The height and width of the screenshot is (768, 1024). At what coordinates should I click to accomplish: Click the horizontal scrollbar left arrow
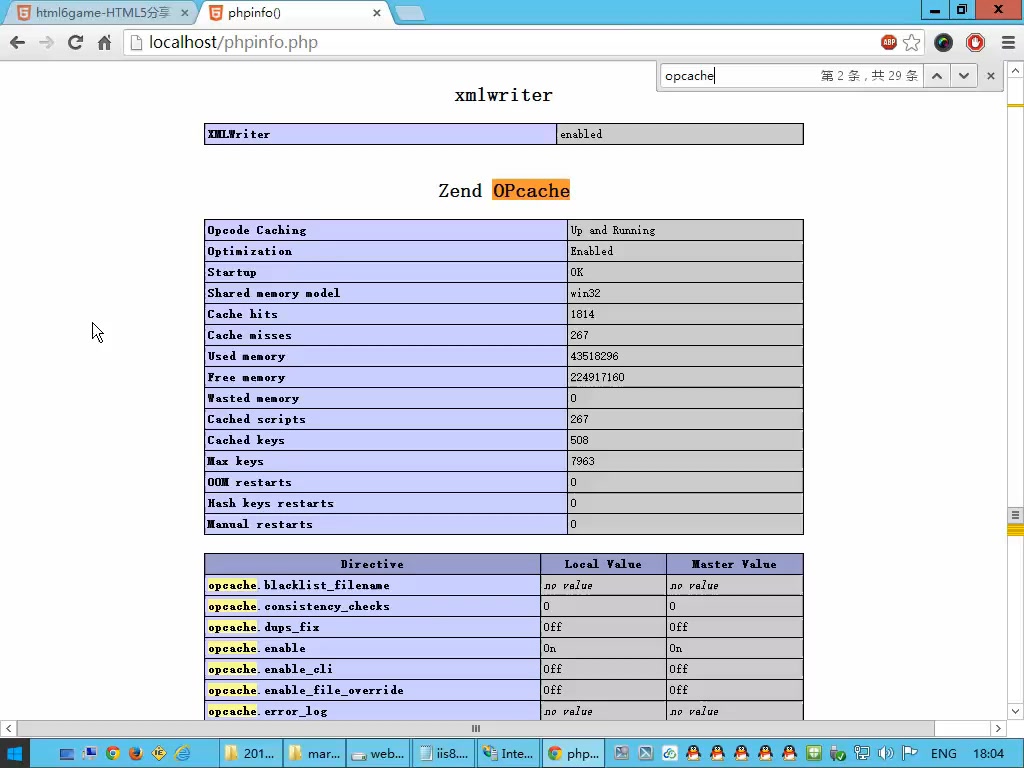point(8,728)
